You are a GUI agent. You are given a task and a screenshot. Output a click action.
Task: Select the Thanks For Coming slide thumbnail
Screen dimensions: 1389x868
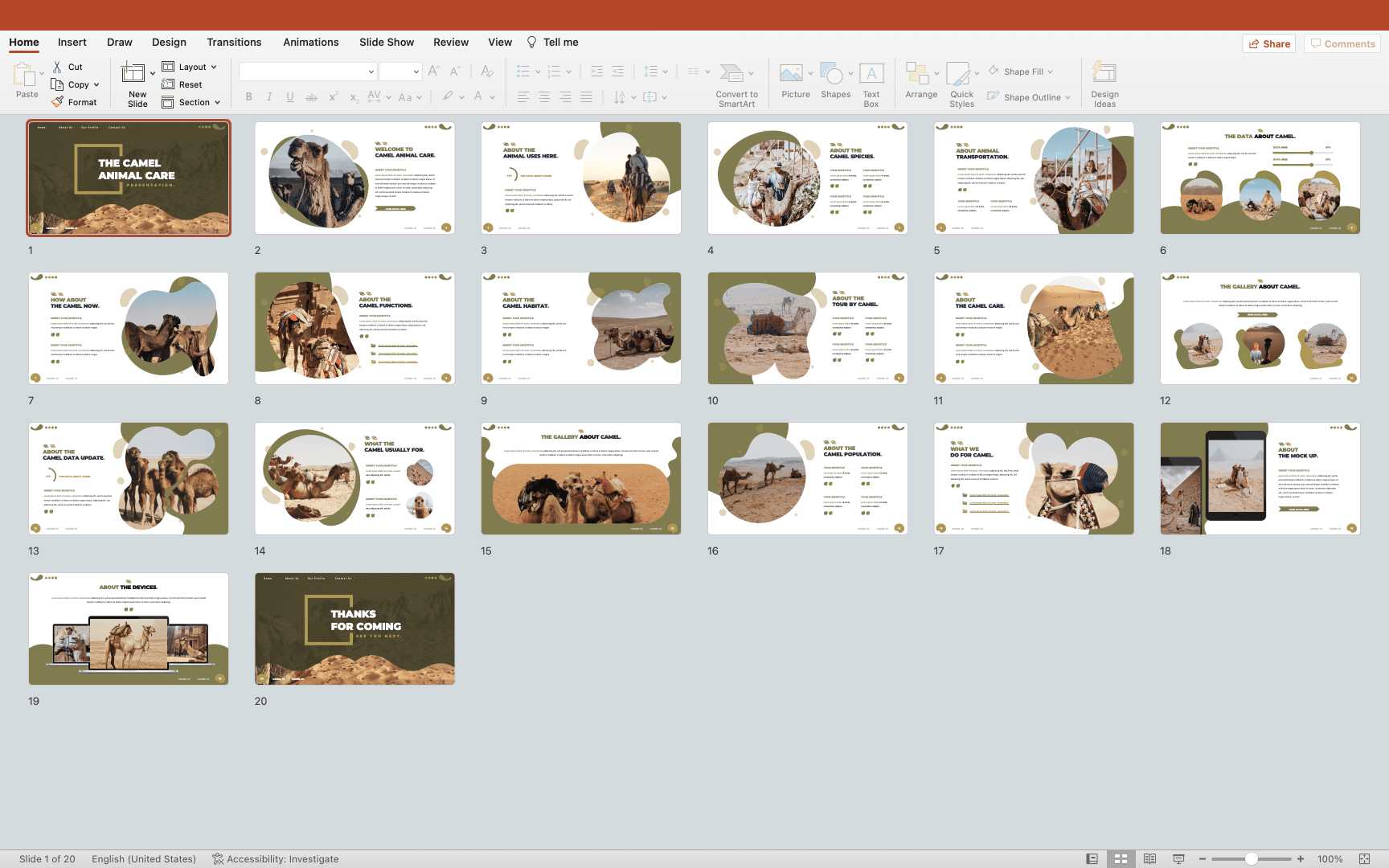[x=354, y=628]
